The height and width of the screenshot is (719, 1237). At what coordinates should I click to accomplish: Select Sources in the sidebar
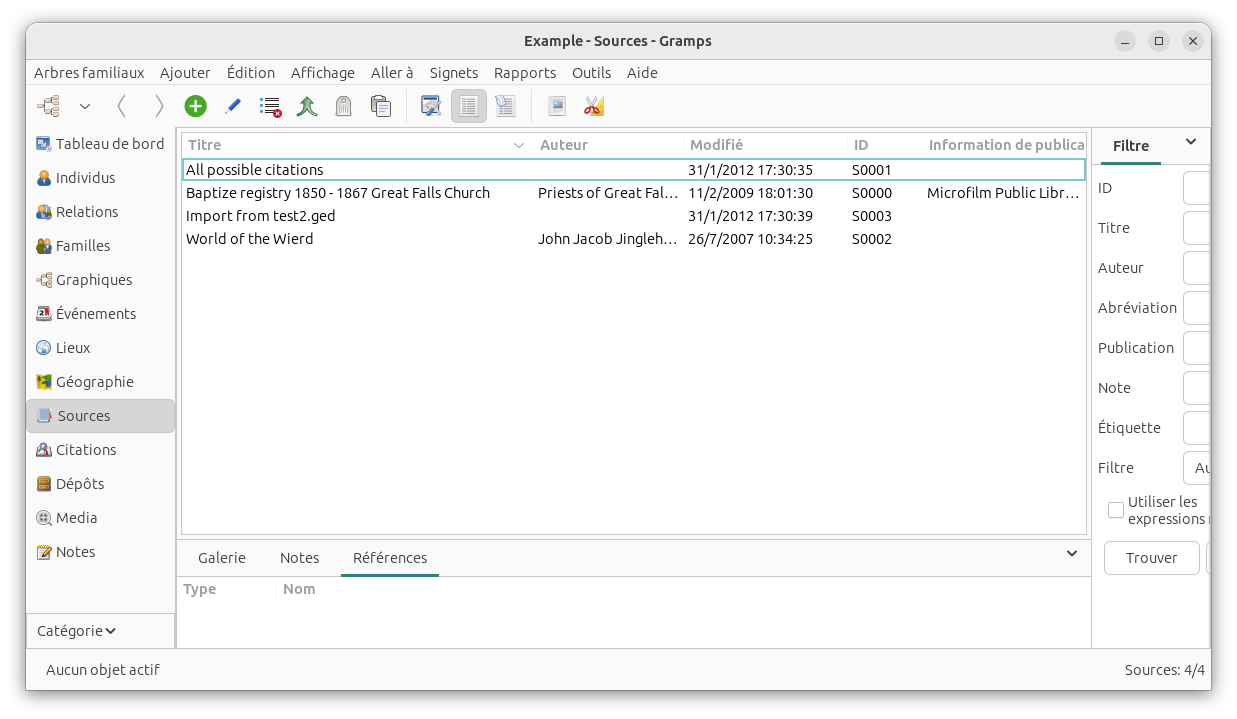click(x=100, y=416)
